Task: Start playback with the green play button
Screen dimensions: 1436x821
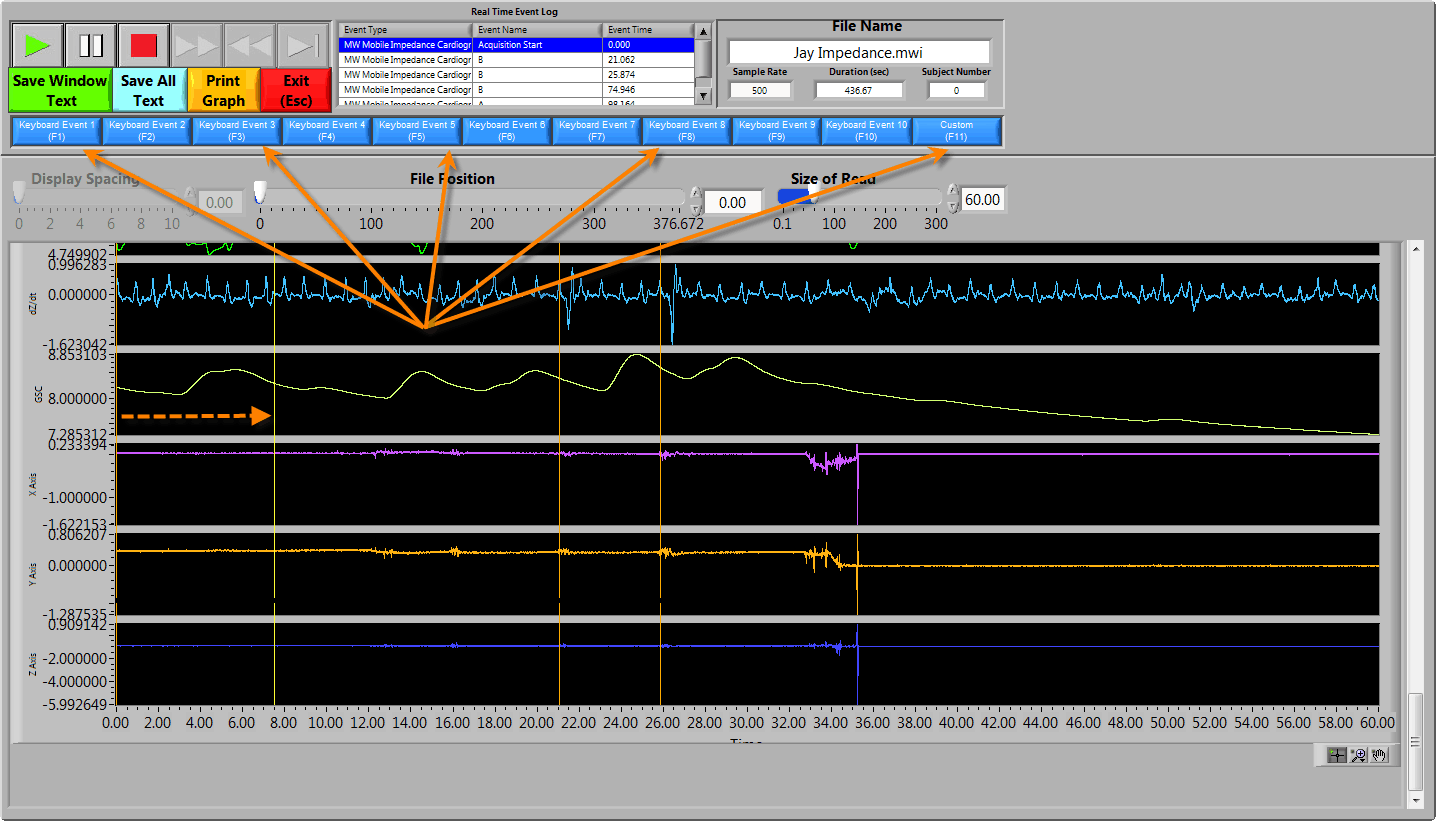Action: coord(37,45)
